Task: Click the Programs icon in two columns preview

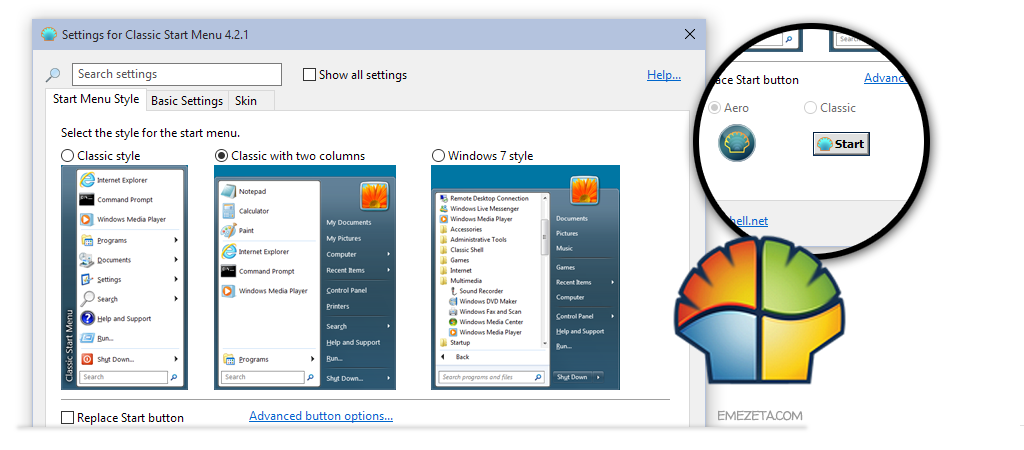Action: 229,359
